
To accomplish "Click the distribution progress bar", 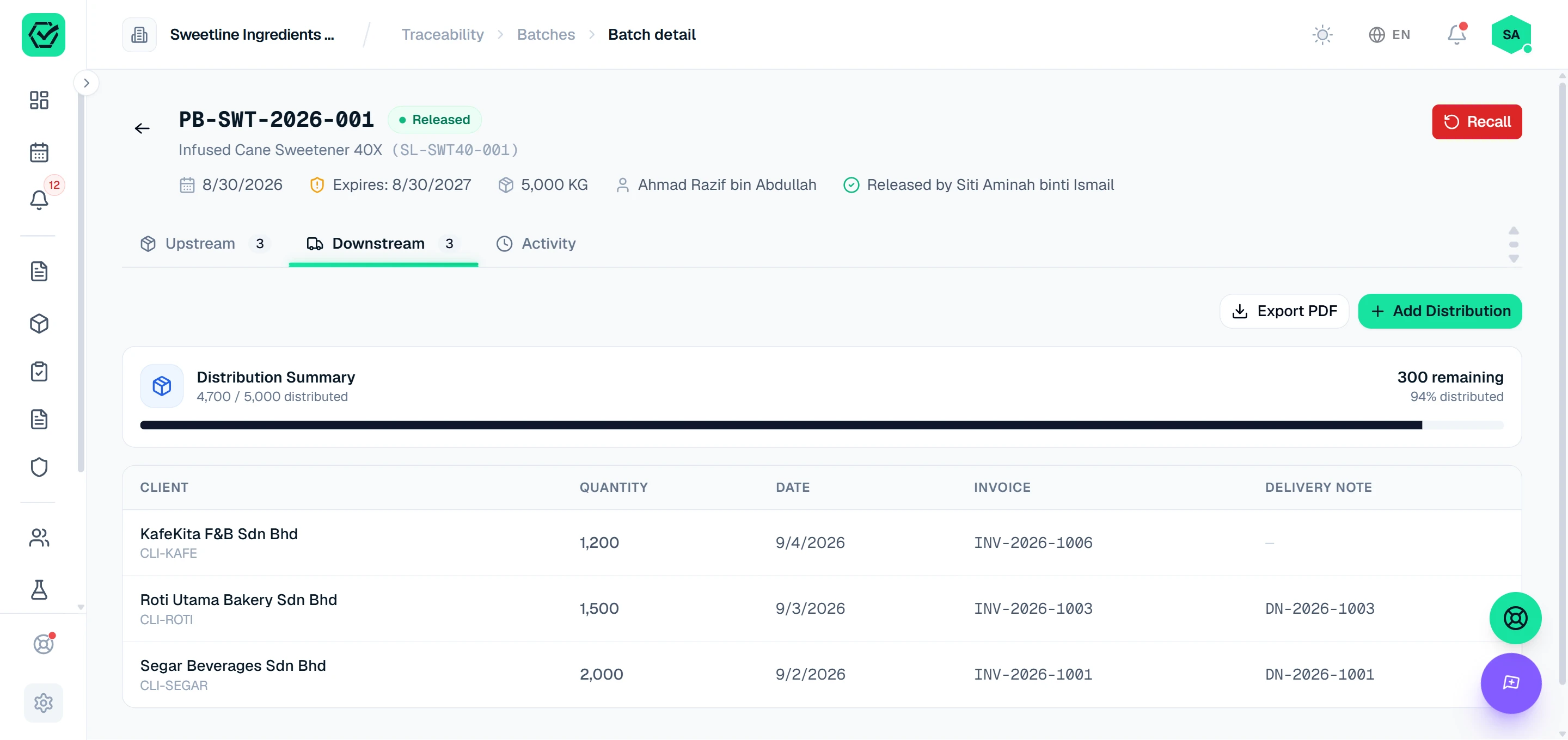I will tap(821, 425).
